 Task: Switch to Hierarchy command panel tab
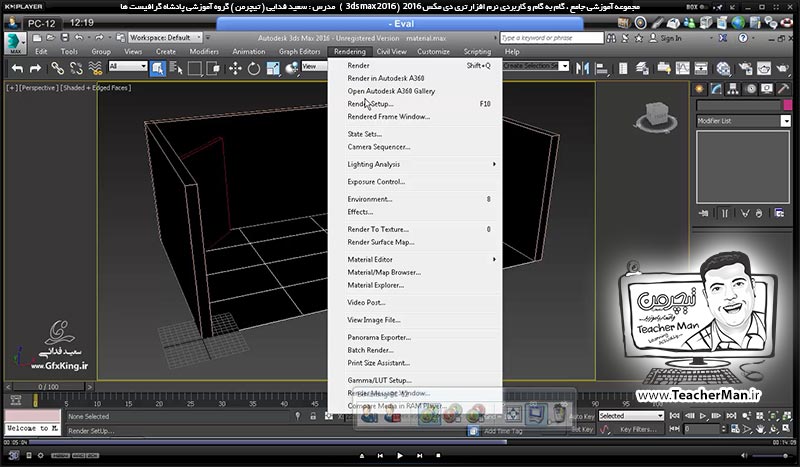[x=733, y=89]
